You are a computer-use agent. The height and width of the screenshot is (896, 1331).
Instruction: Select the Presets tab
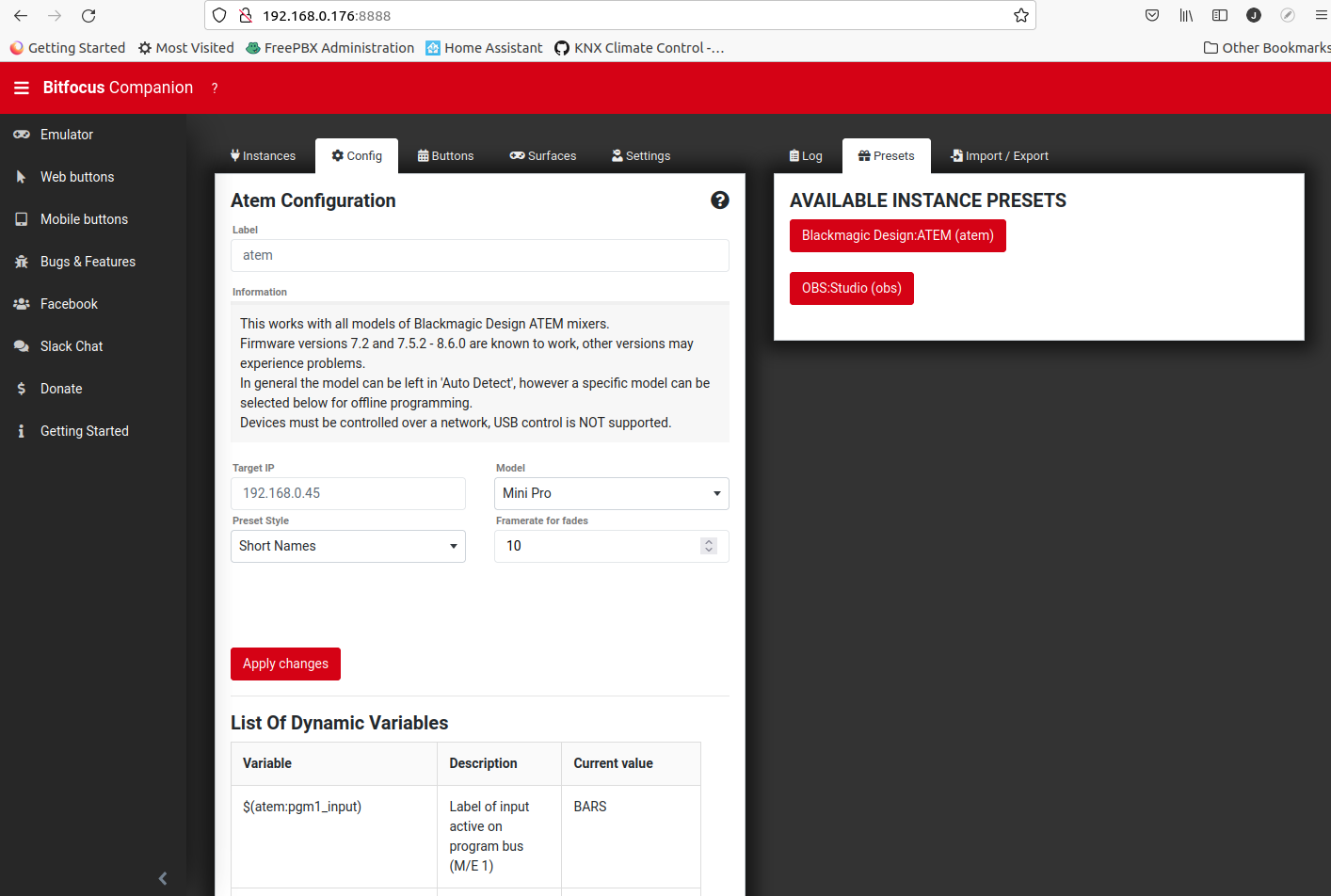887,156
